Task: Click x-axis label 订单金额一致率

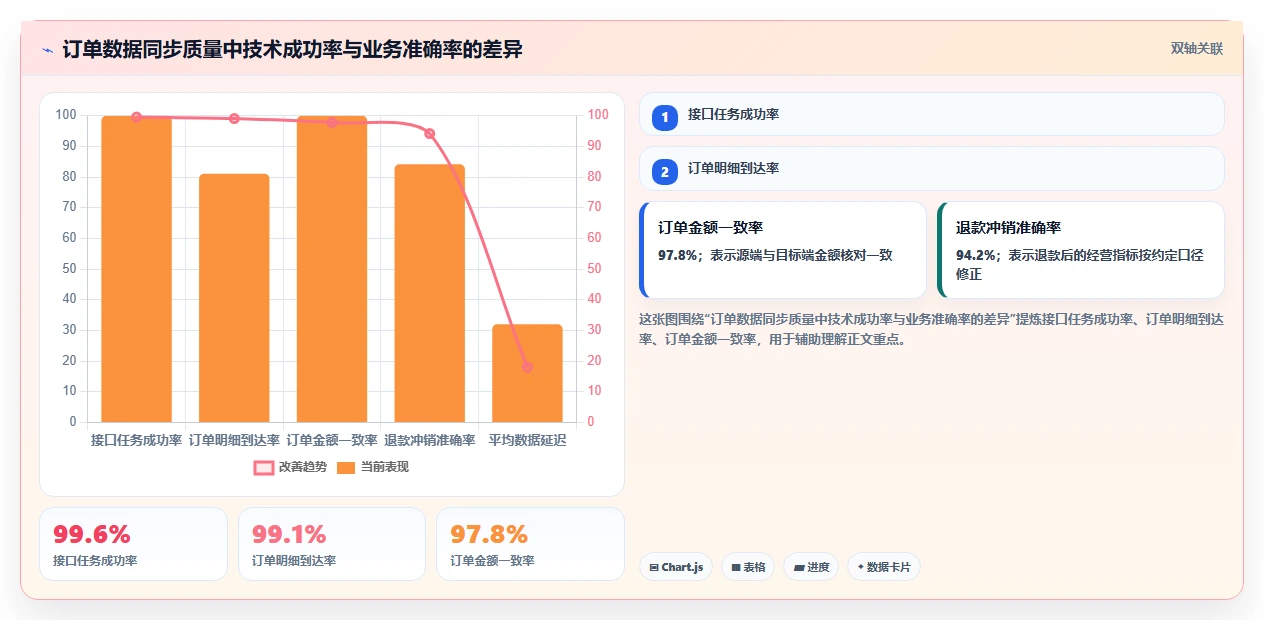Action: coord(332,440)
